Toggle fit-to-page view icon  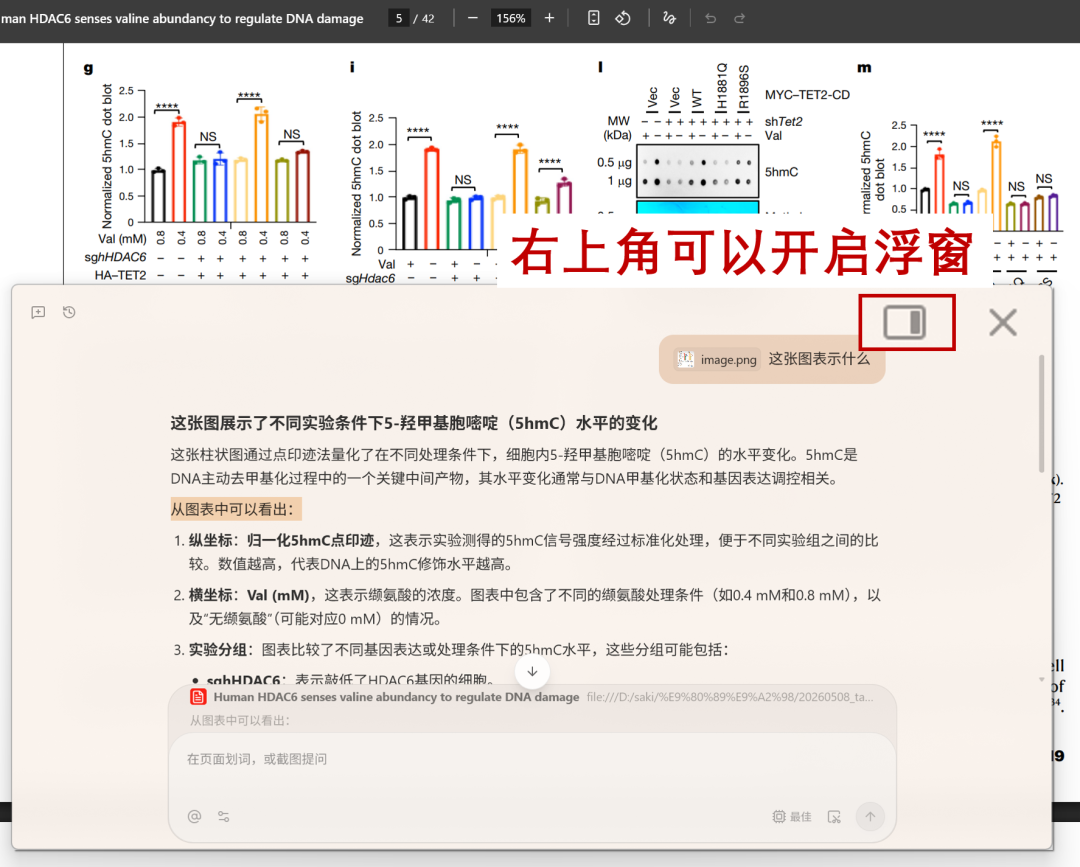point(593,19)
